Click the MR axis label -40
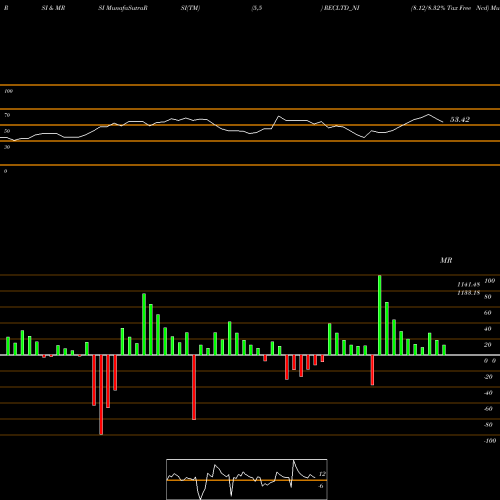This screenshot has height=500, width=500. point(488,393)
